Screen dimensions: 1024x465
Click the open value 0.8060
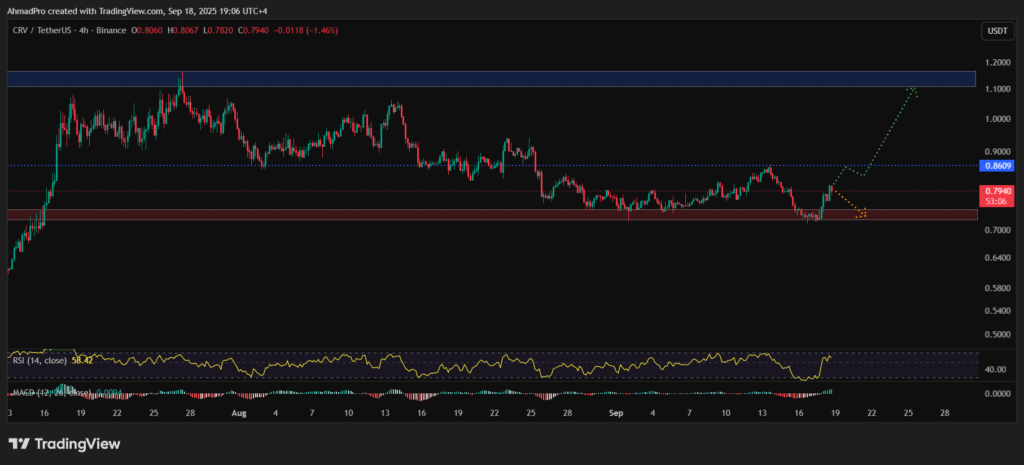coord(152,30)
